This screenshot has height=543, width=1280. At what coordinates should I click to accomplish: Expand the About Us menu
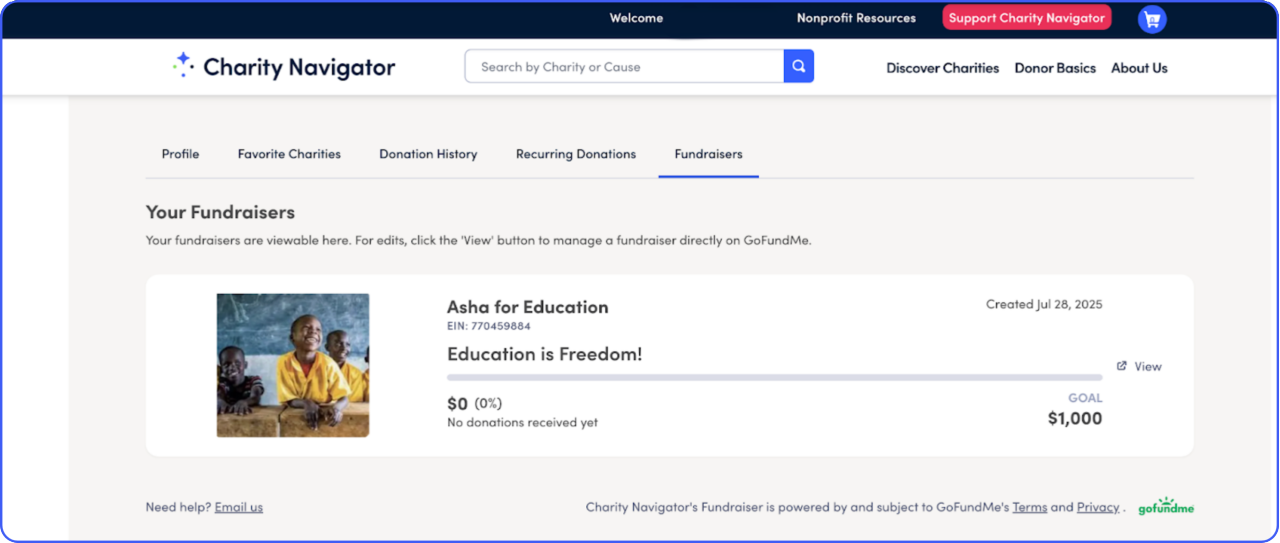point(1139,68)
